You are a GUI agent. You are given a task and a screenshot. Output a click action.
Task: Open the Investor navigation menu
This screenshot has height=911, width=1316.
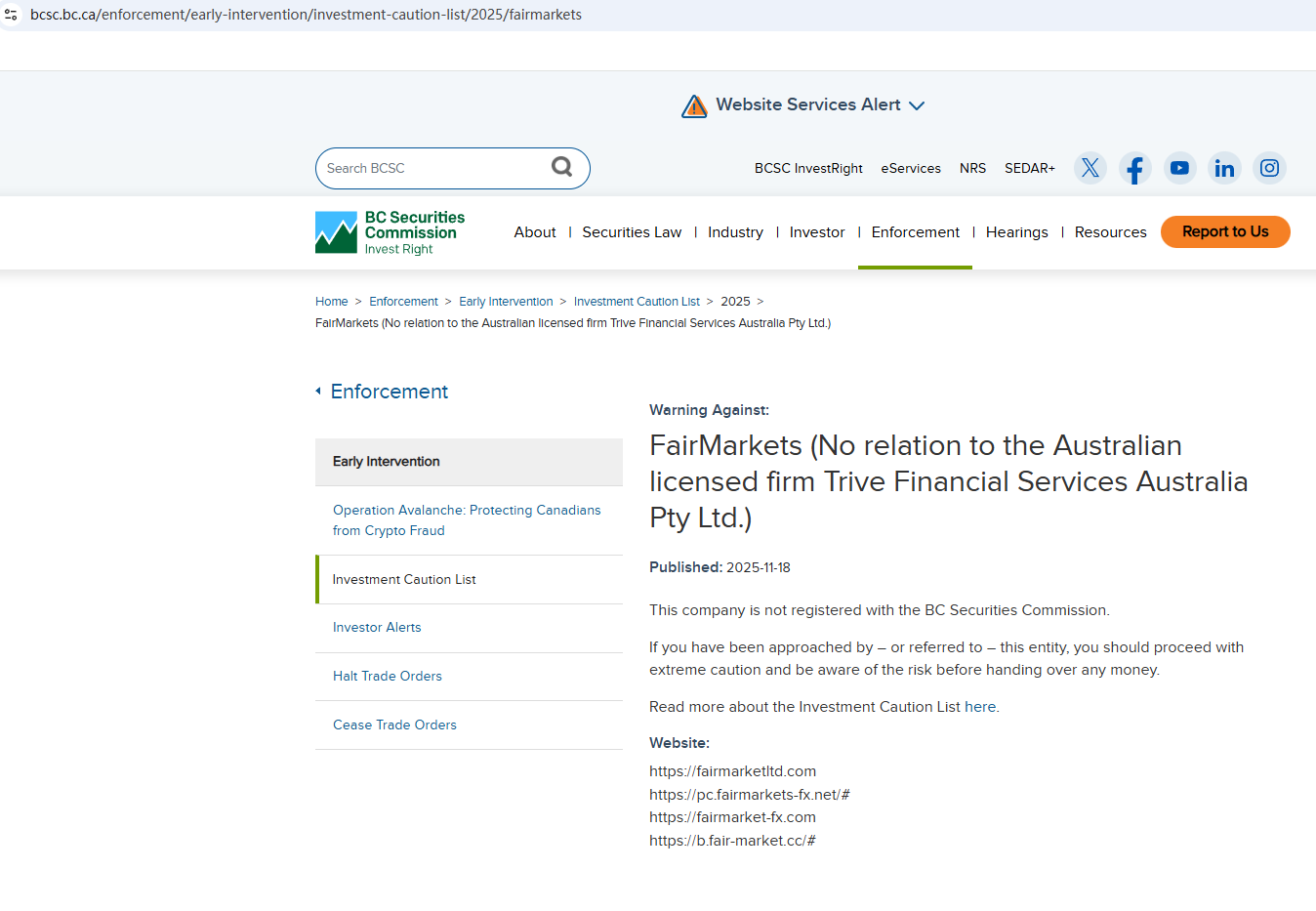click(817, 232)
